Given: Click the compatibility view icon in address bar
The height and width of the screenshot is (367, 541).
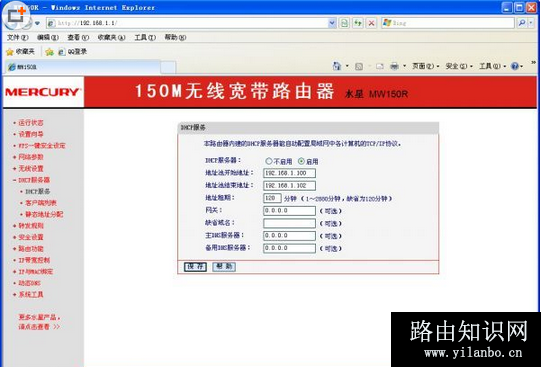Looking at the screenshot, I should coord(344,23).
